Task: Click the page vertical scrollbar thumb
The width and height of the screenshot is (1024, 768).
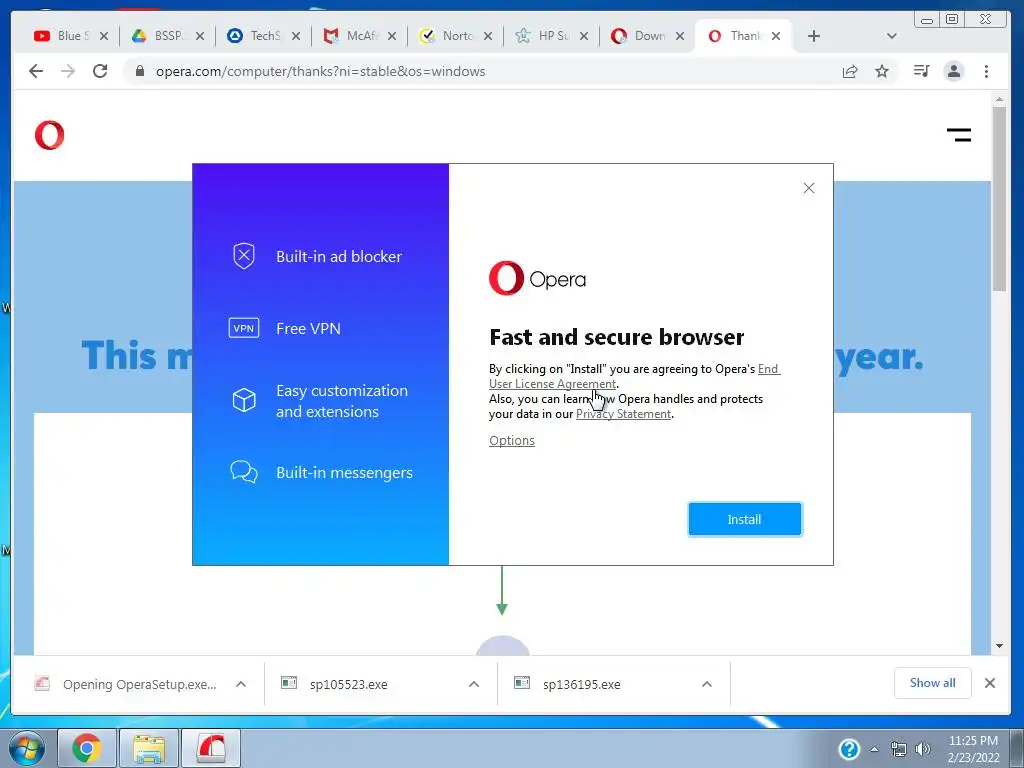Action: [999, 199]
